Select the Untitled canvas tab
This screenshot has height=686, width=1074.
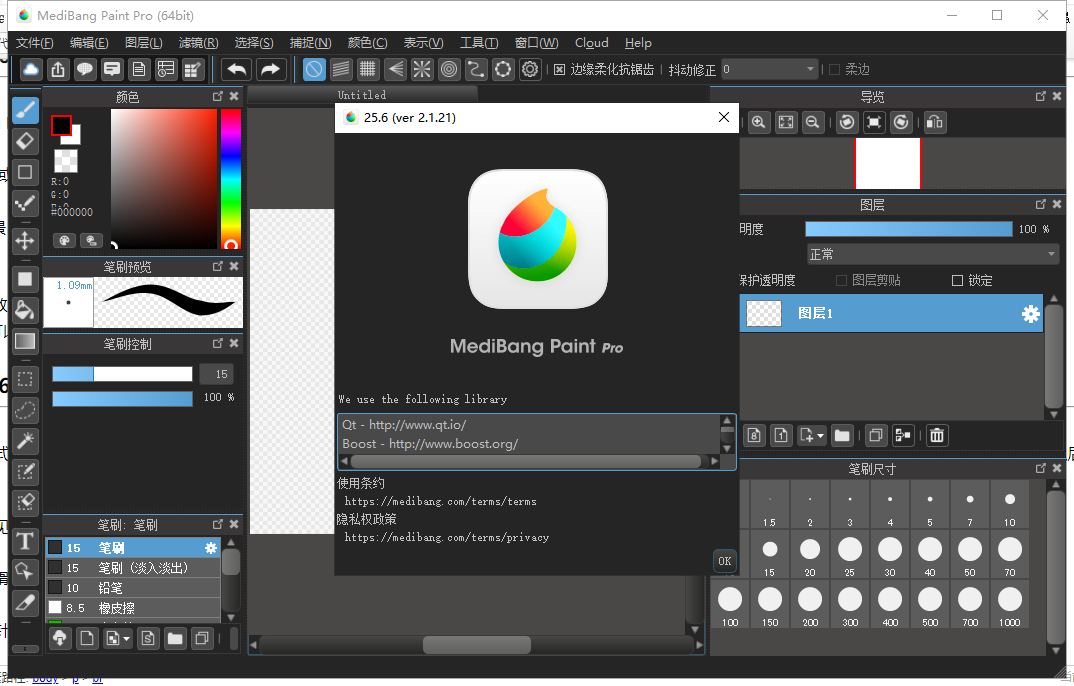tap(362, 95)
